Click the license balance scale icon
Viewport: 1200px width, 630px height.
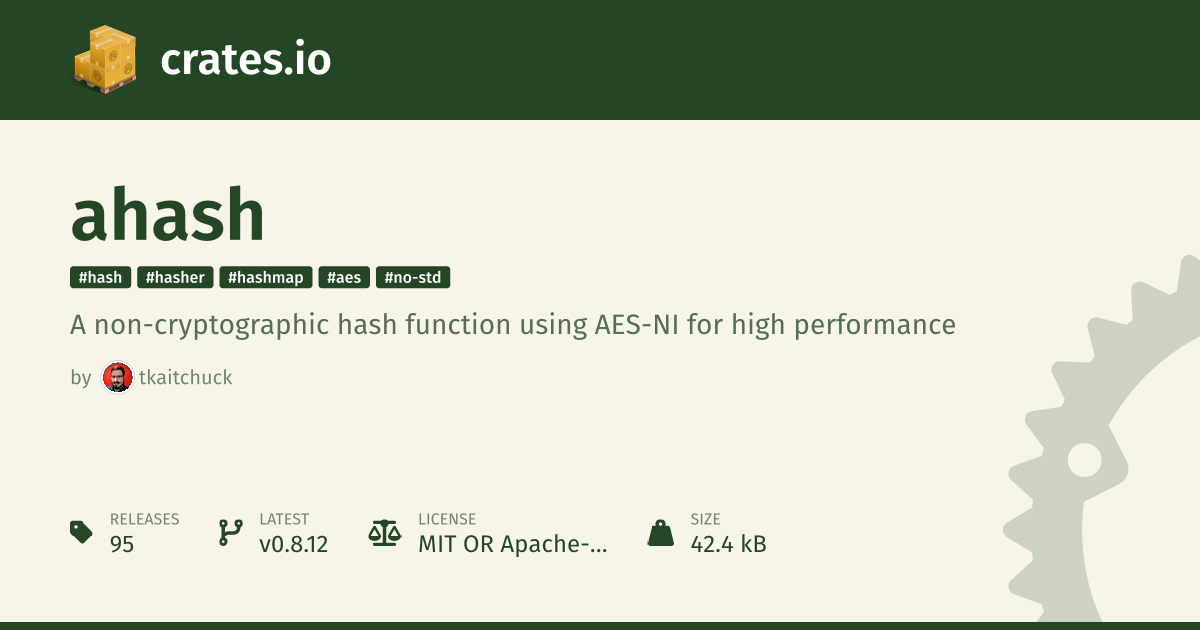pyautogui.click(x=383, y=532)
